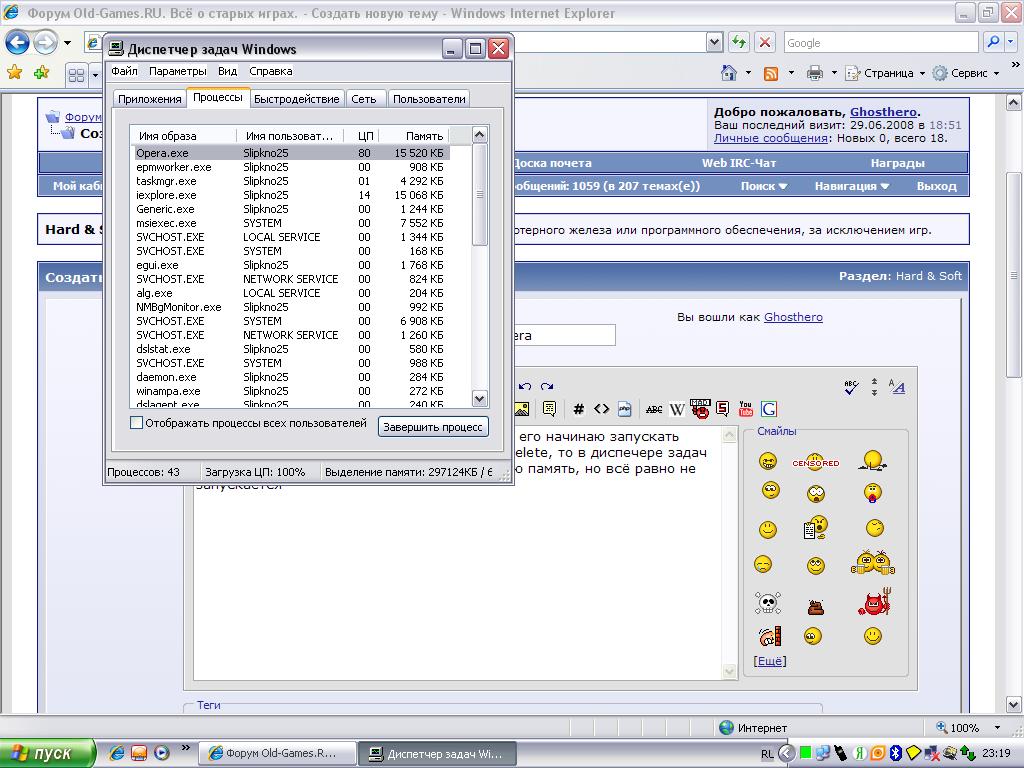Click the Wikipedia link icon in editor toolbar

pos(677,409)
